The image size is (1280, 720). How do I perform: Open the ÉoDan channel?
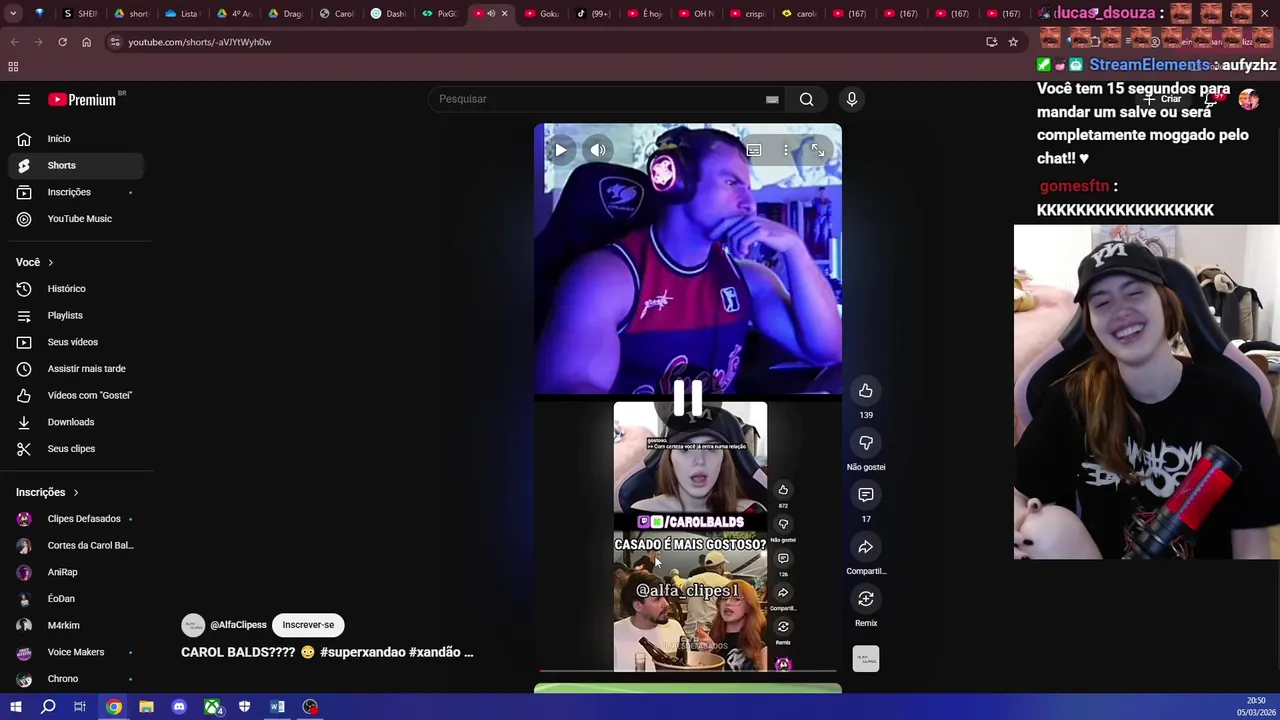tap(75, 599)
